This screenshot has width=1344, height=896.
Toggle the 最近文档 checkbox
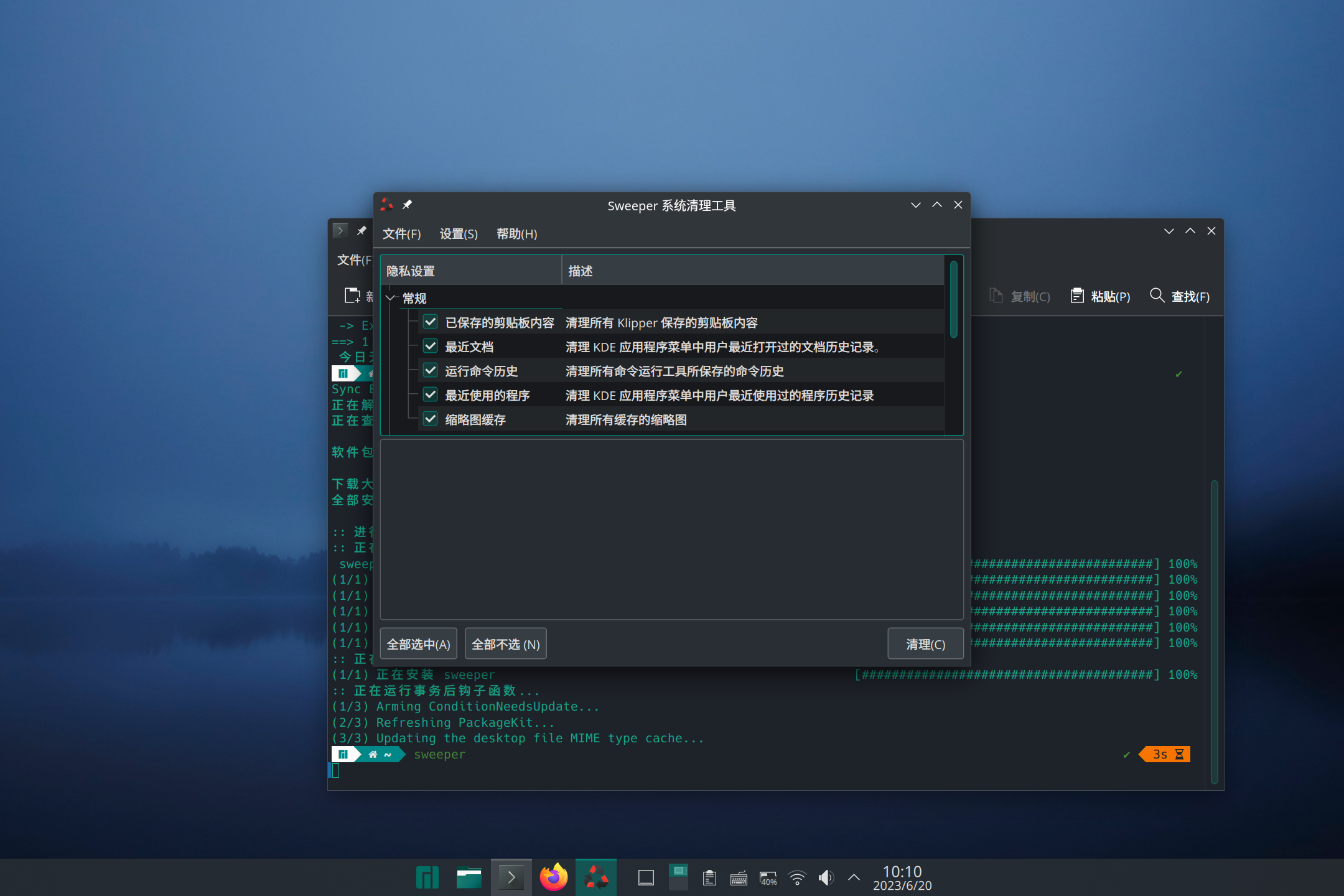[x=430, y=346]
